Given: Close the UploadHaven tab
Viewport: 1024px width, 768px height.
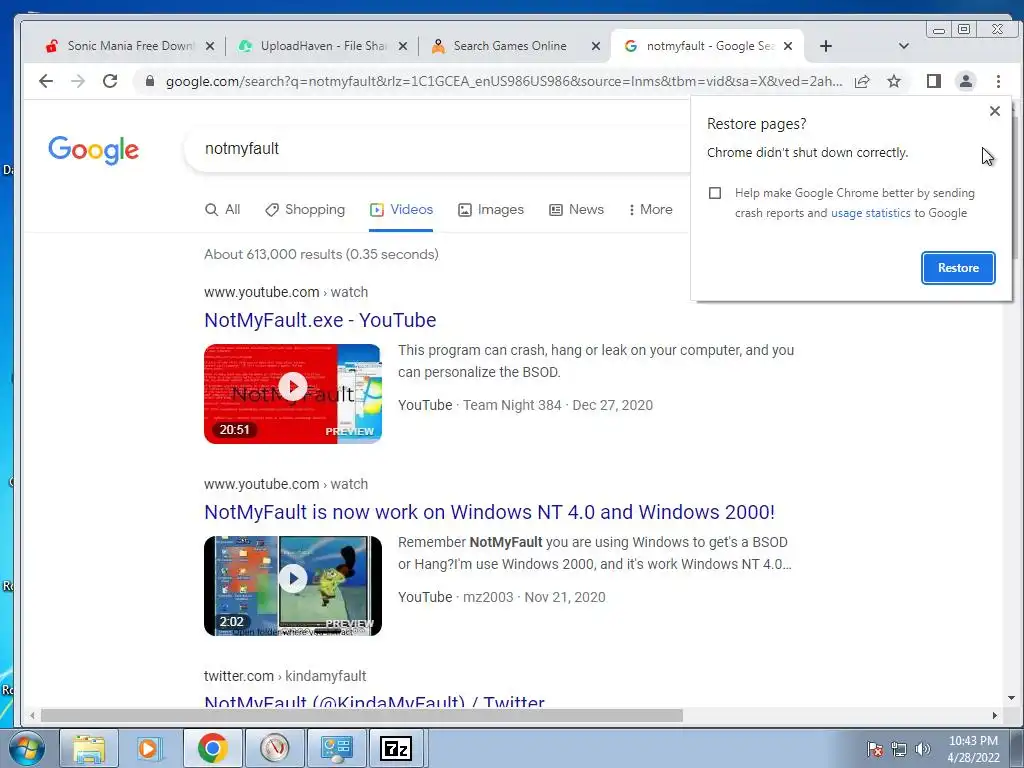Looking at the screenshot, I should click(403, 46).
